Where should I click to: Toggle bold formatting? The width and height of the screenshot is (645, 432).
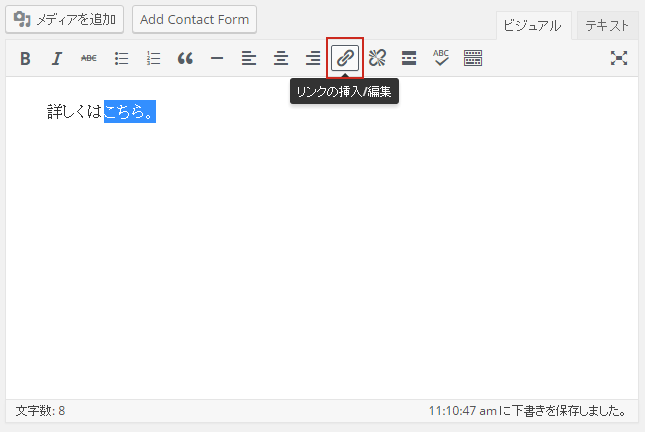(25, 58)
